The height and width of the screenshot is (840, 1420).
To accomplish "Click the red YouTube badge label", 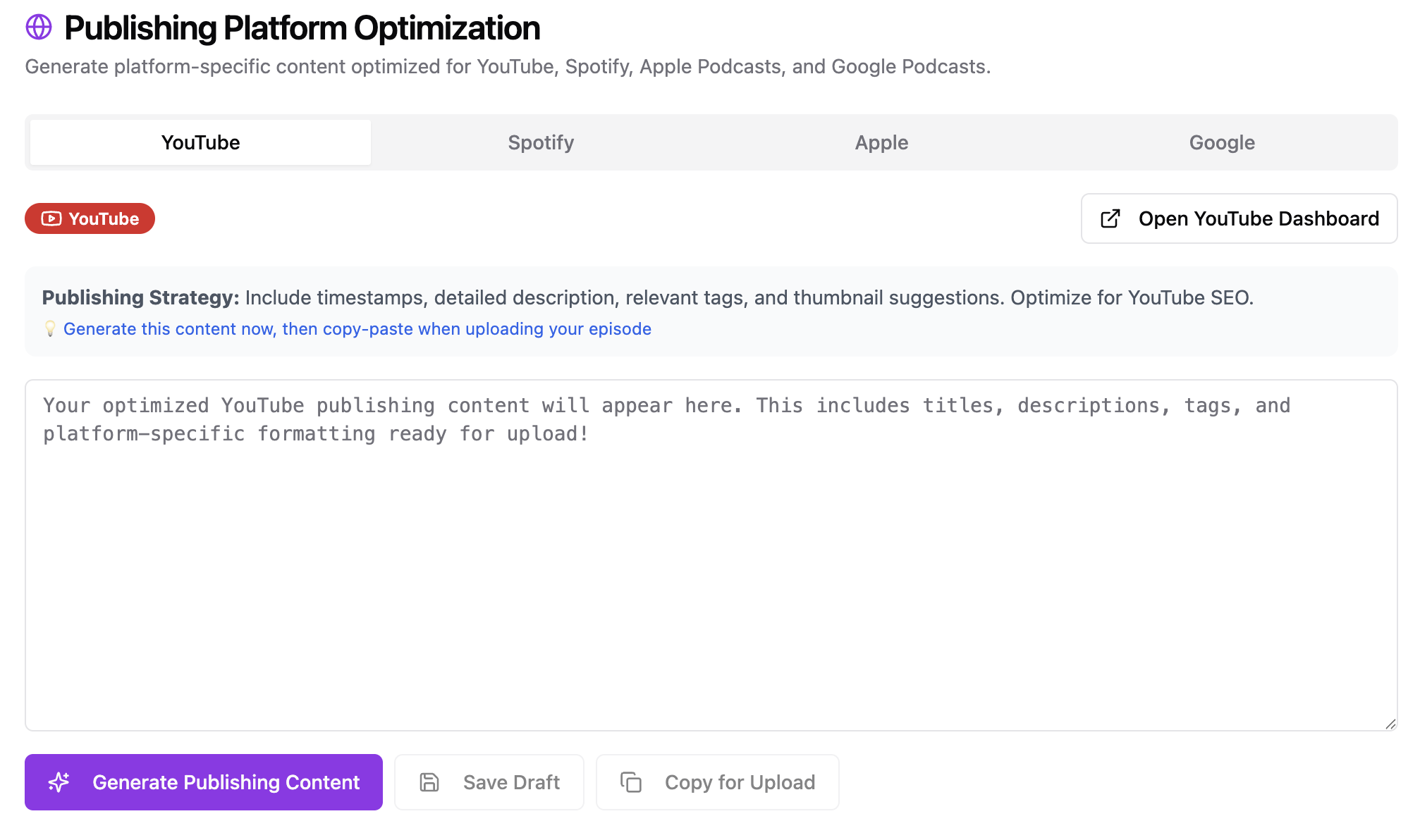I will [x=90, y=218].
